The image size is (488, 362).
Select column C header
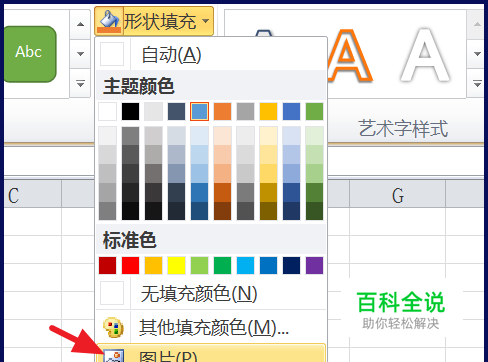point(33,195)
